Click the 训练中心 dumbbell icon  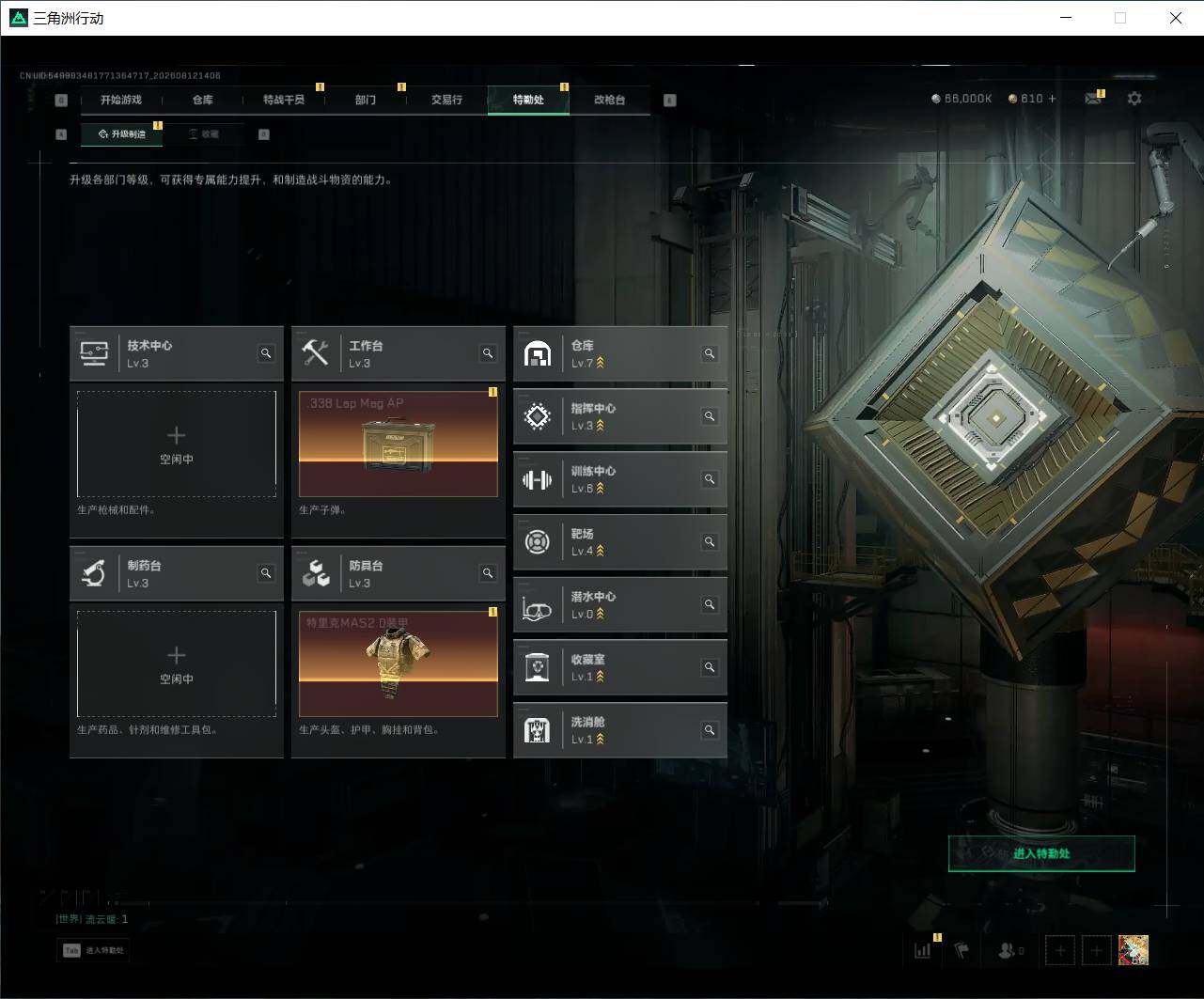538,479
